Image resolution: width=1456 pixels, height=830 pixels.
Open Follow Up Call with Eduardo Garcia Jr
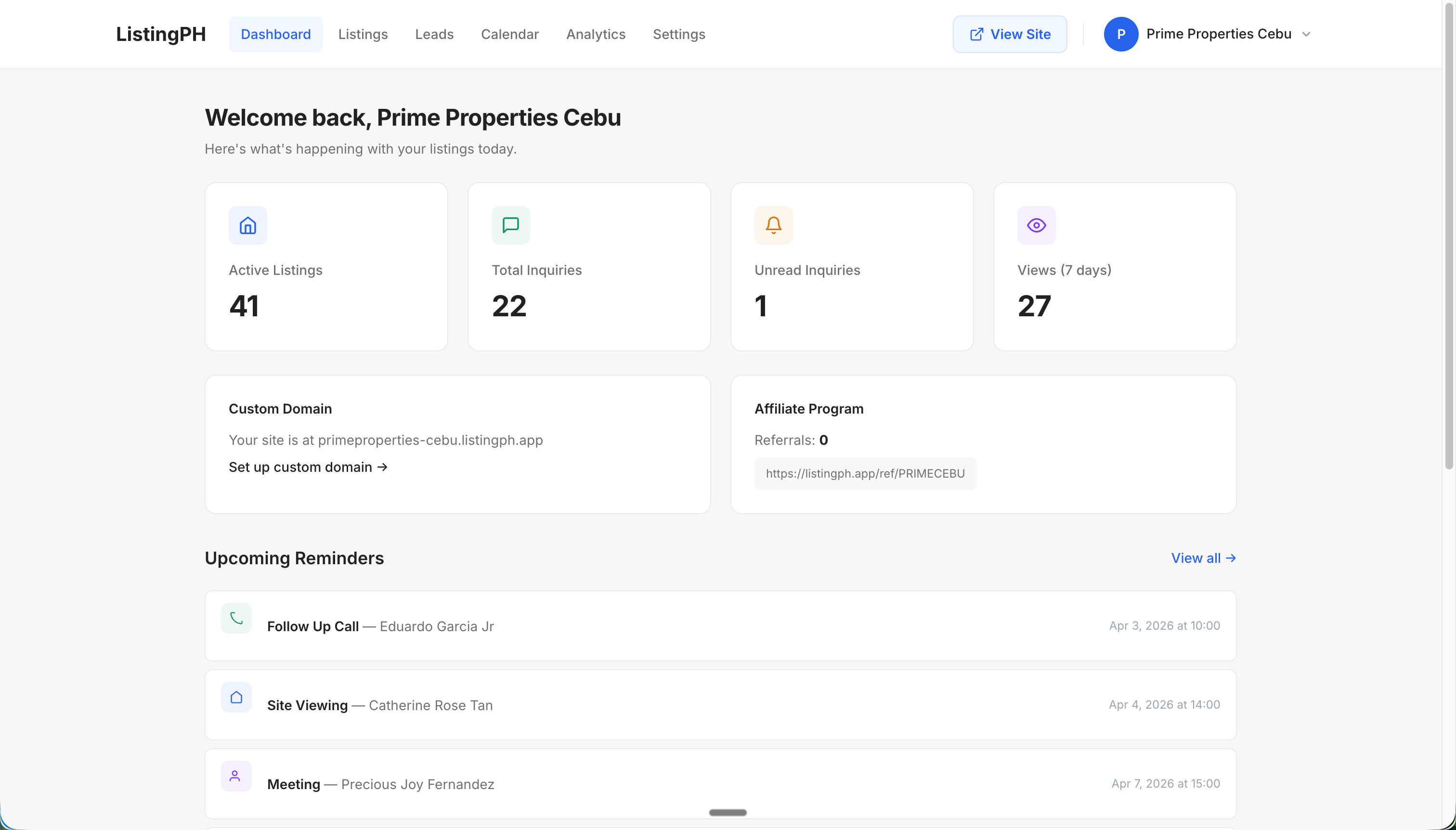coord(720,626)
